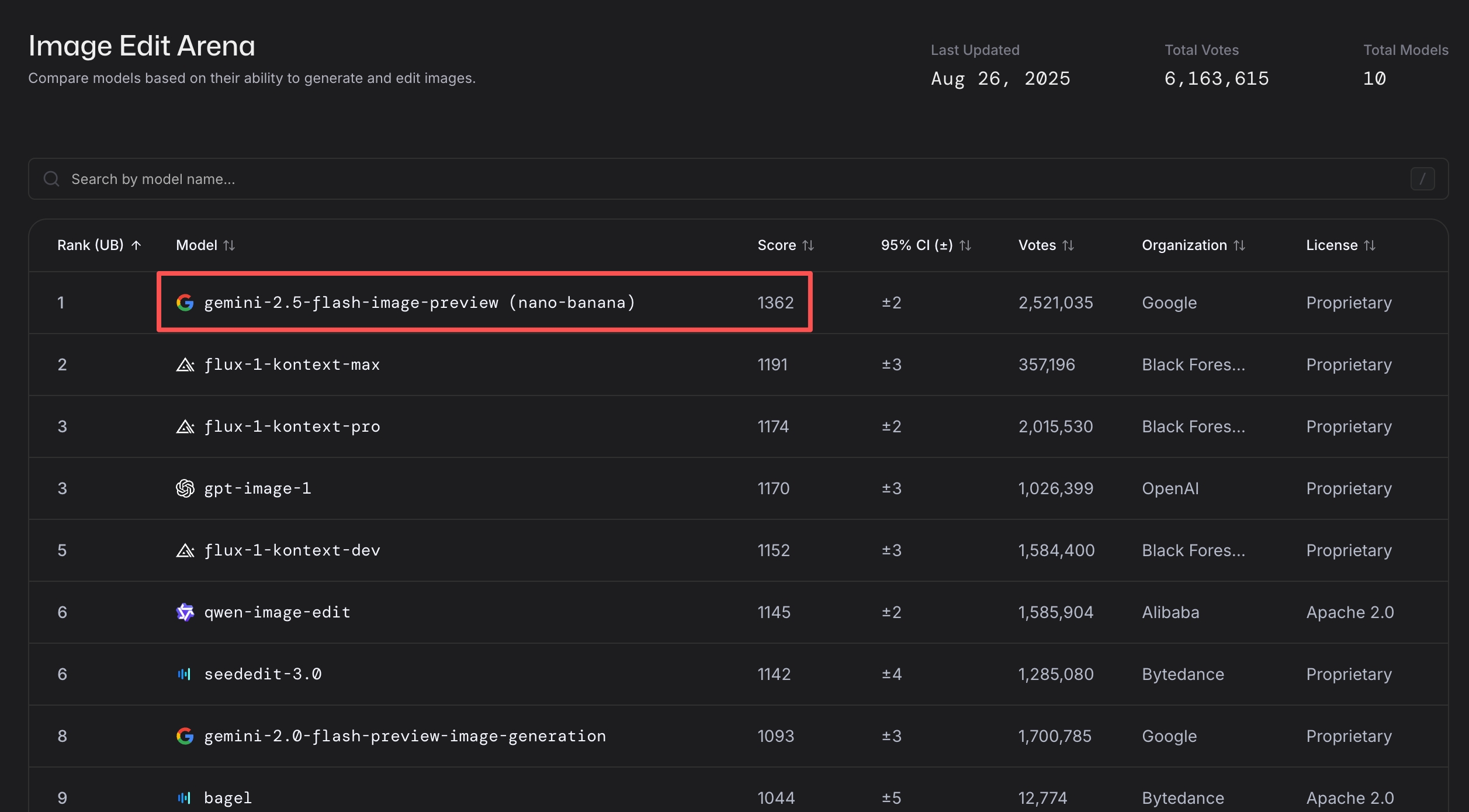Click score 1152 cell
The image size is (1469, 812).
coord(774,550)
